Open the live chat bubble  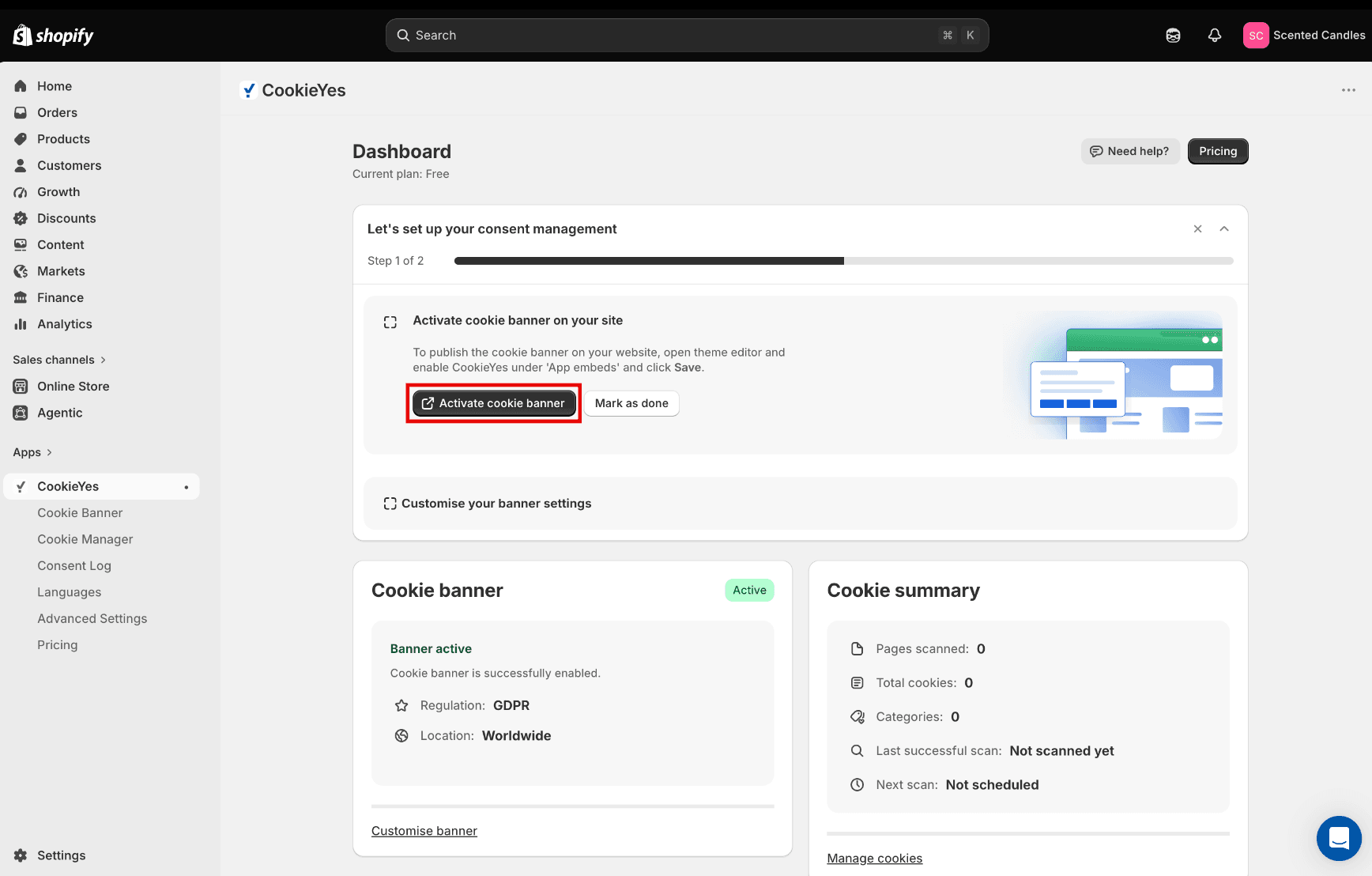(1339, 838)
